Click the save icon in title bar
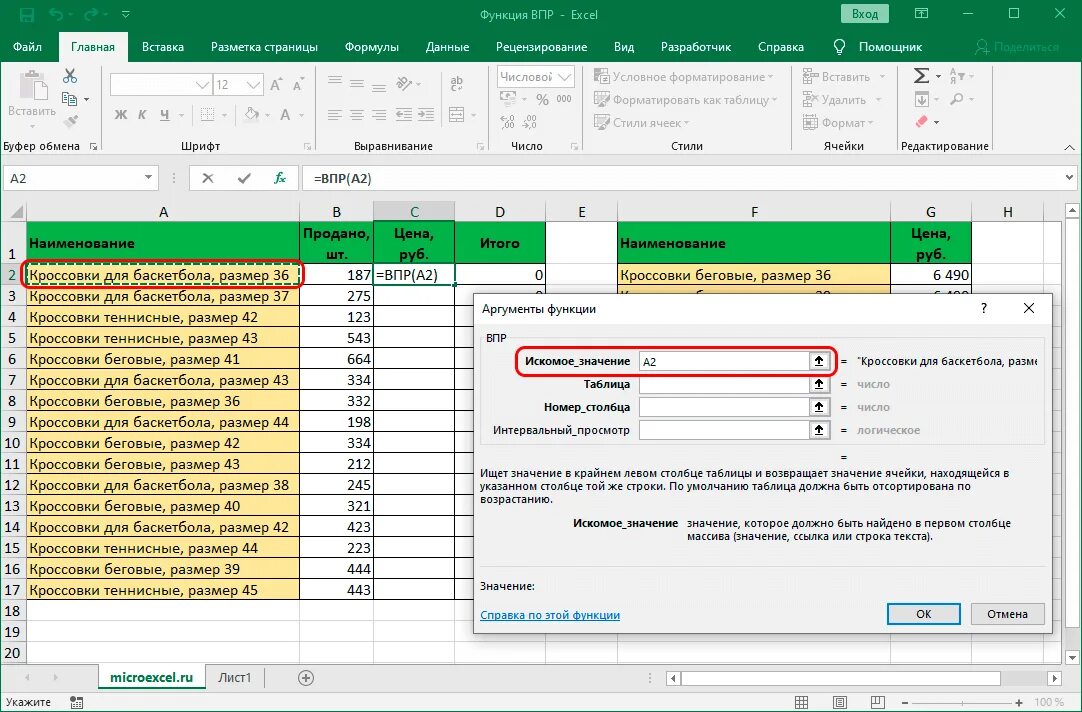 pos(26,14)
